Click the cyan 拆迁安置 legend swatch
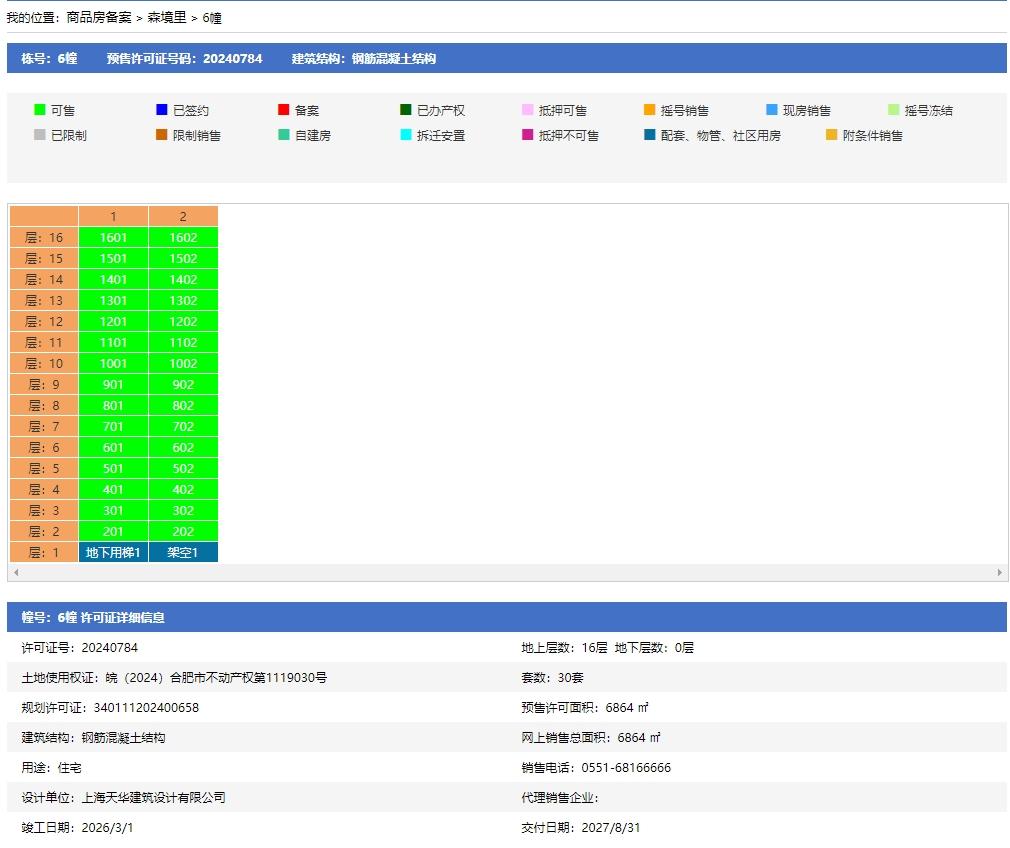The image size is (1010, 848). point(405,135)
